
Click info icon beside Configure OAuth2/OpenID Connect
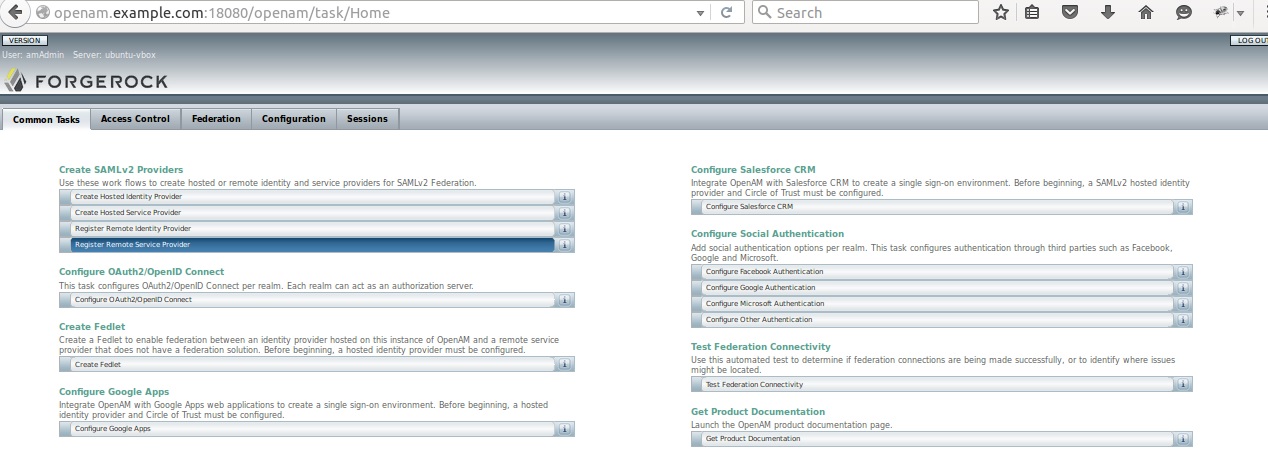click(564, 300)
